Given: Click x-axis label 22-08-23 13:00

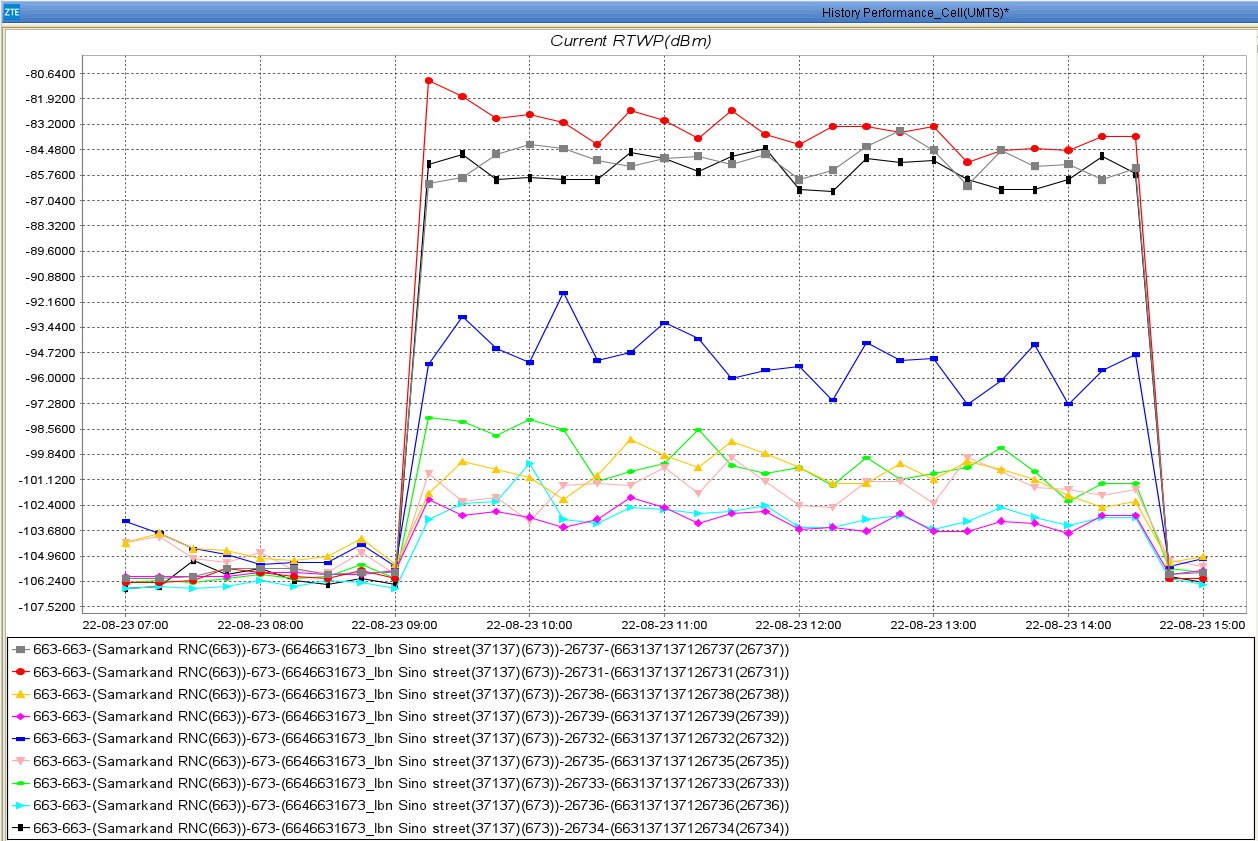Looking at the screenshot, I should 934,624.
